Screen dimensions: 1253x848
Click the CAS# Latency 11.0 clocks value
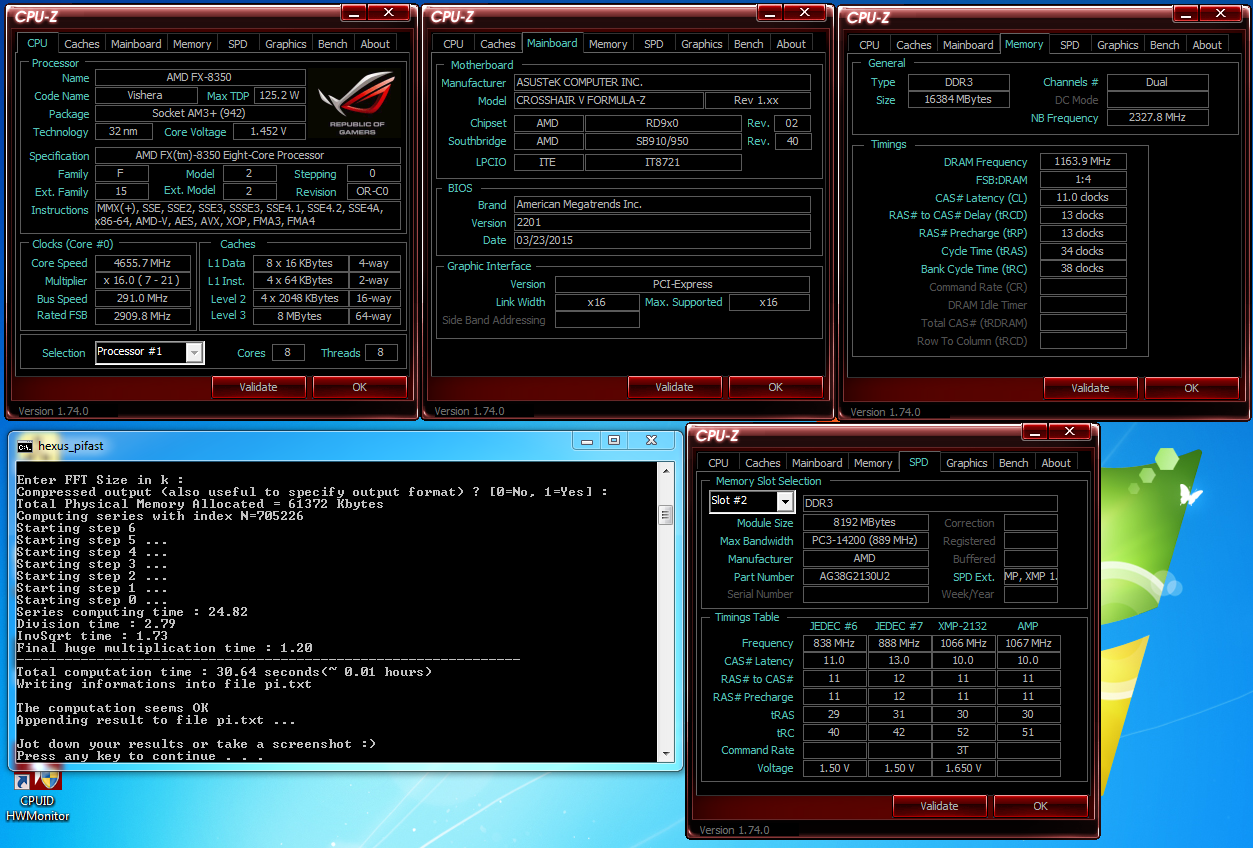click(1083, 198)
